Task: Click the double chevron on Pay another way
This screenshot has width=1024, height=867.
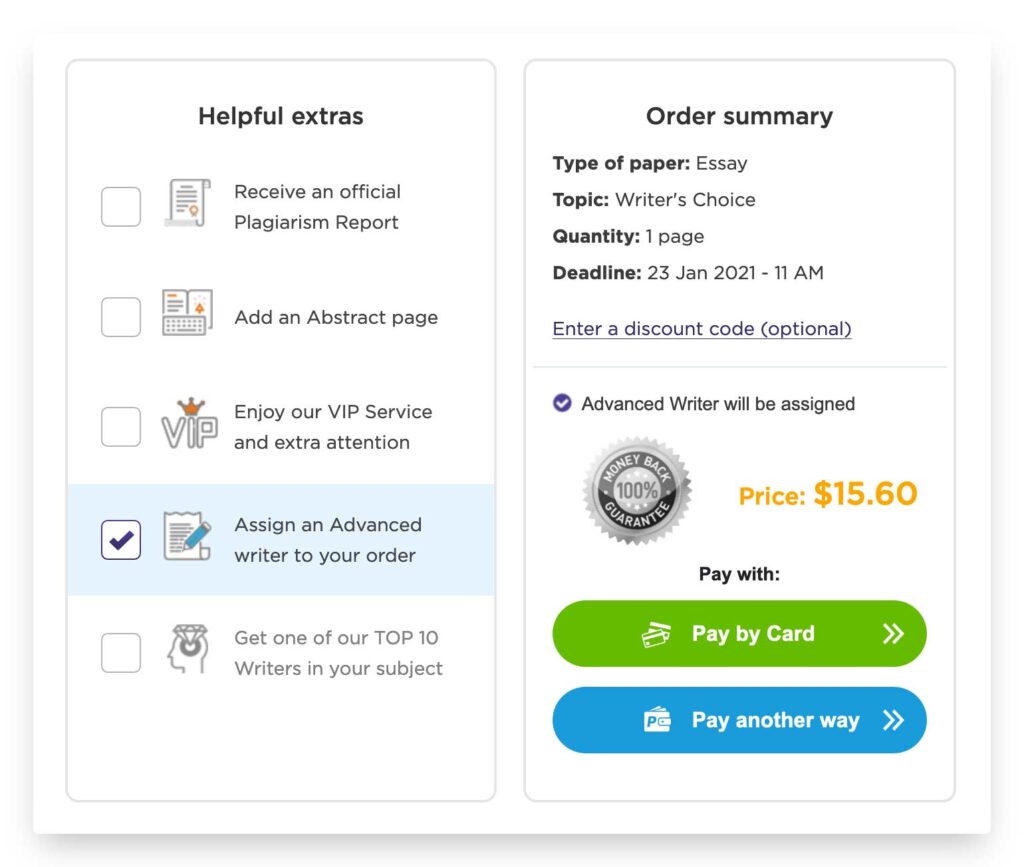Action: (893, 720)
